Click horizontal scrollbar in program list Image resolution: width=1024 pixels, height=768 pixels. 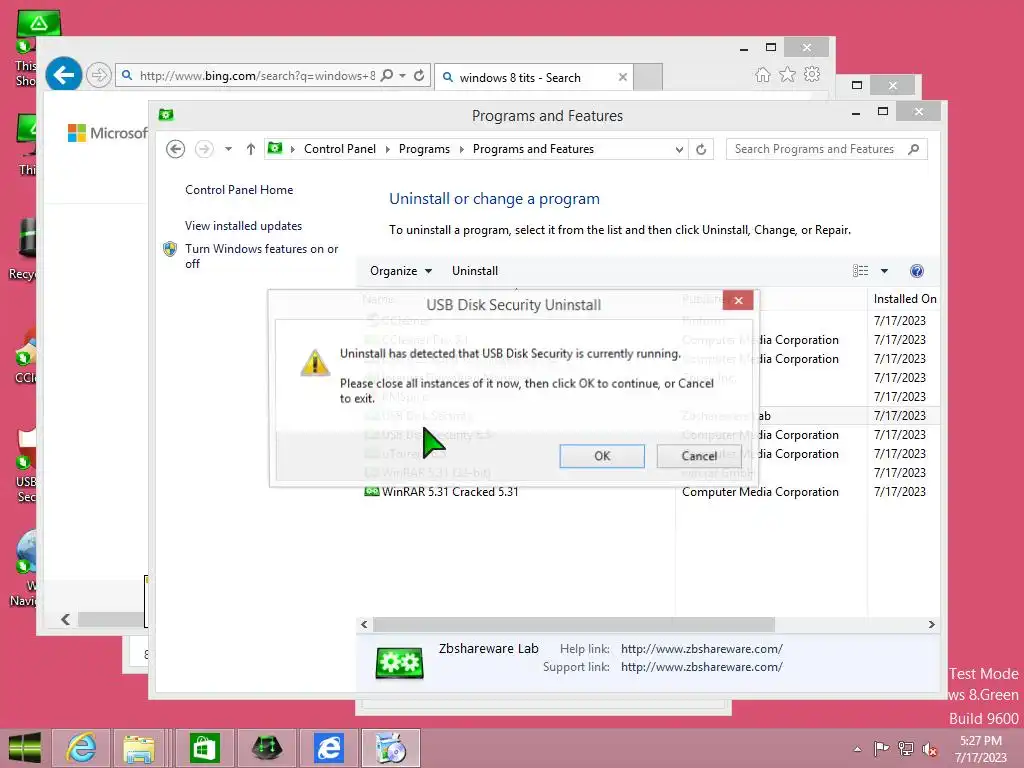[573, 625]
